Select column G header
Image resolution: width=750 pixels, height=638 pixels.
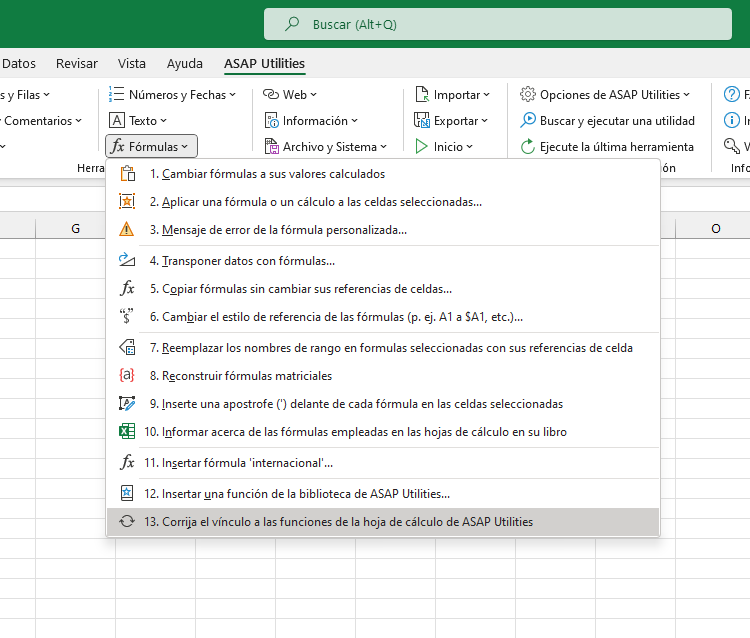(75, 229)
